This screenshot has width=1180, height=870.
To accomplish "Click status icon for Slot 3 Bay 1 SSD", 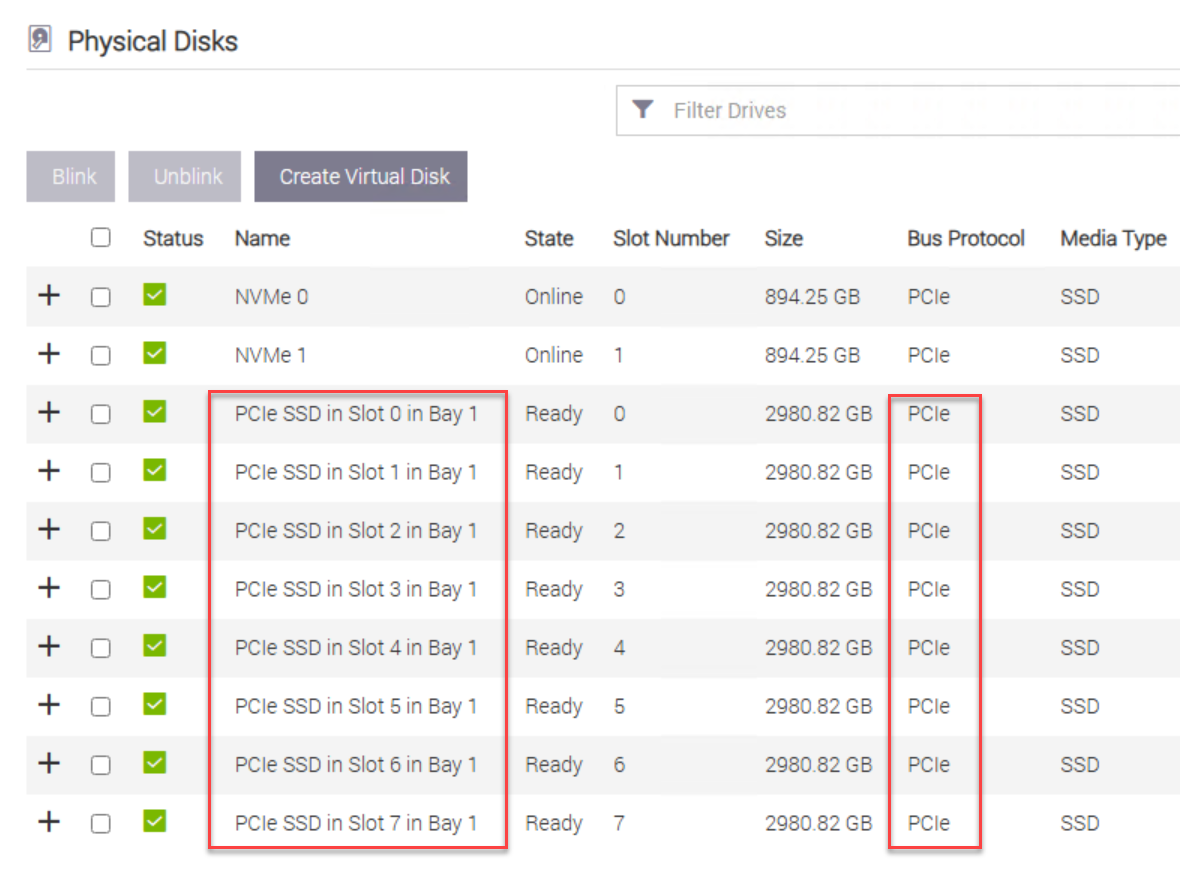I will pos(155,588).
